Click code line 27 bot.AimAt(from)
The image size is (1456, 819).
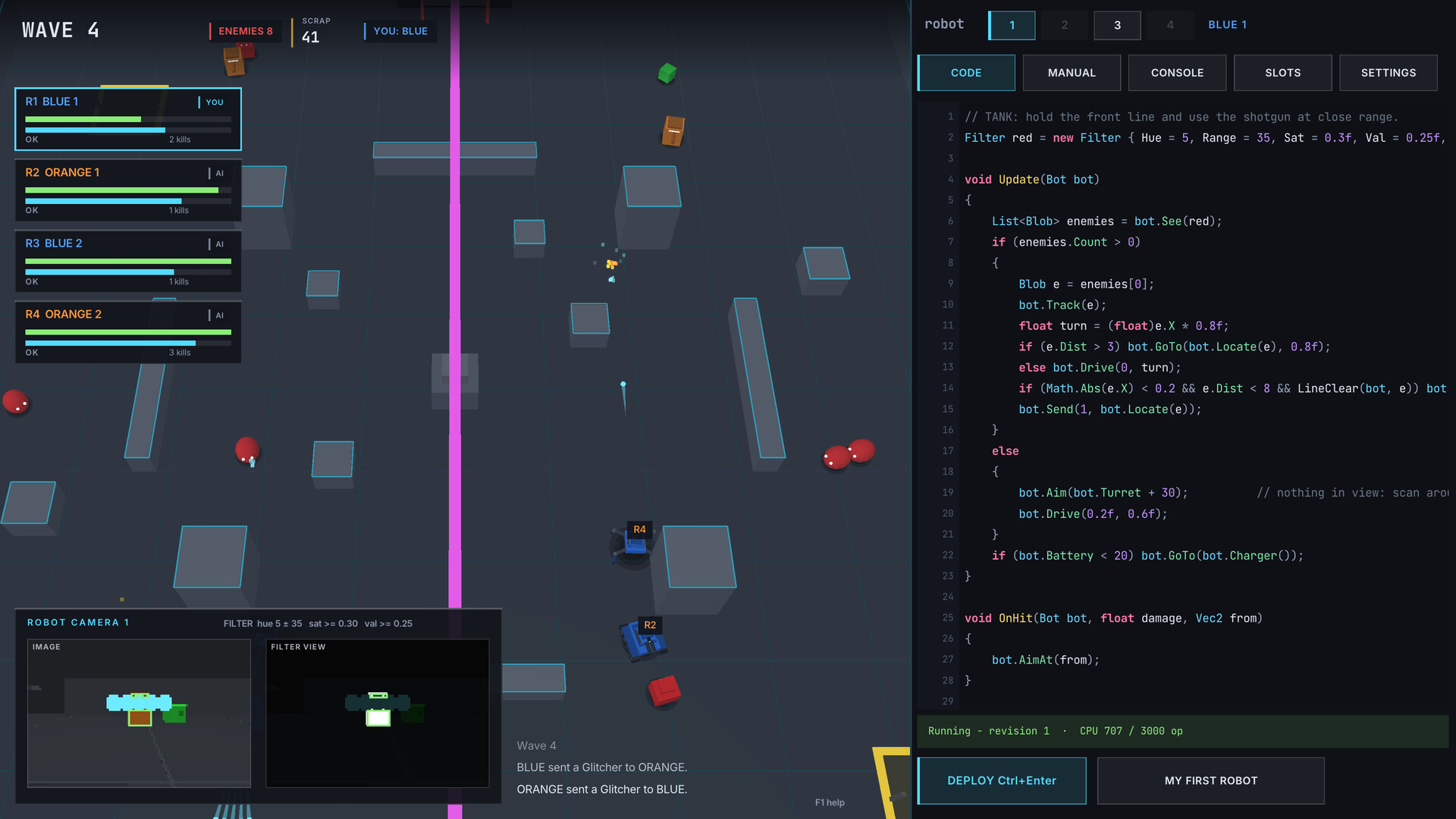tap(1046, 660)
